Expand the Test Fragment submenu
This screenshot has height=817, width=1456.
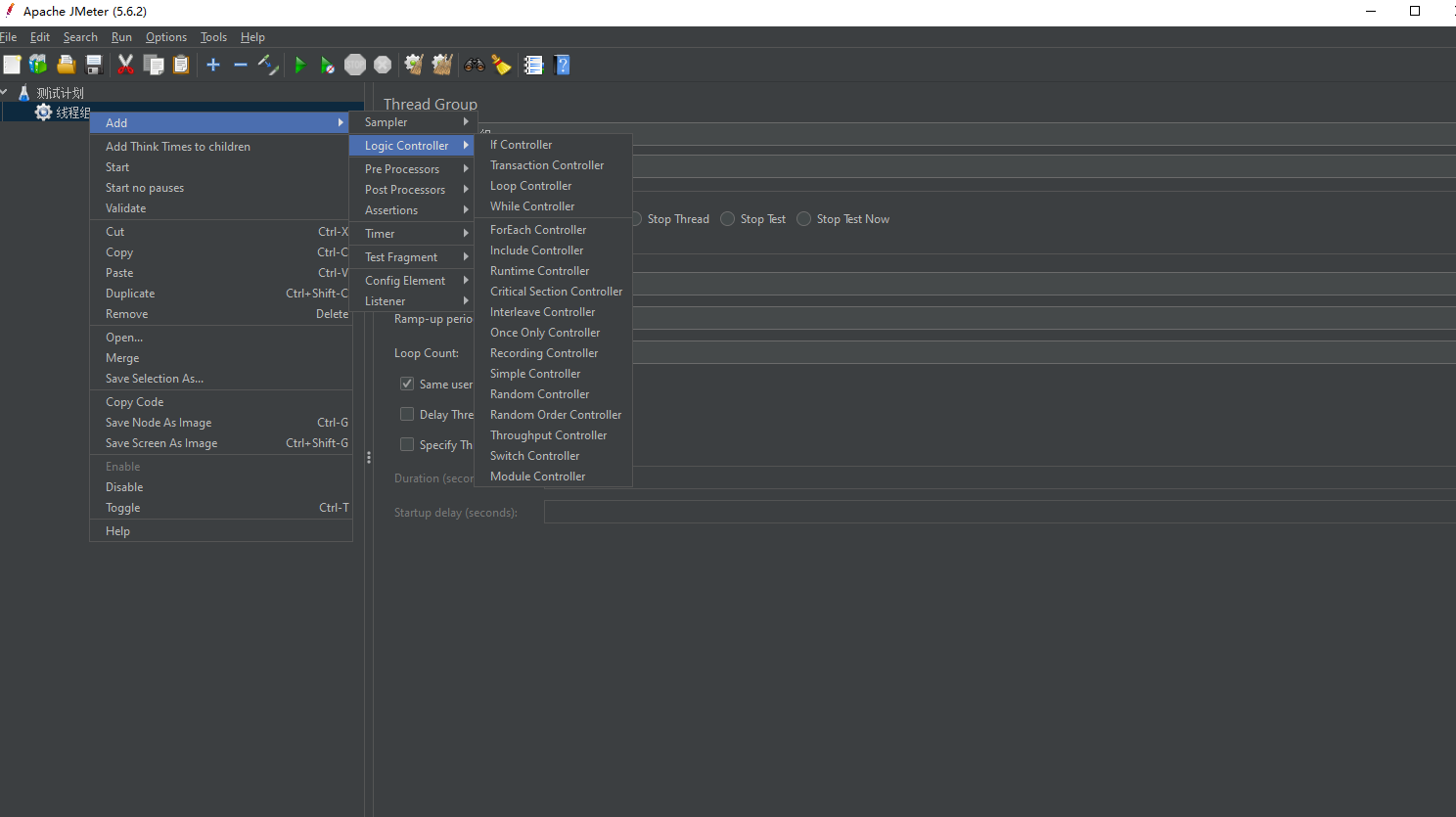point(413,257)
